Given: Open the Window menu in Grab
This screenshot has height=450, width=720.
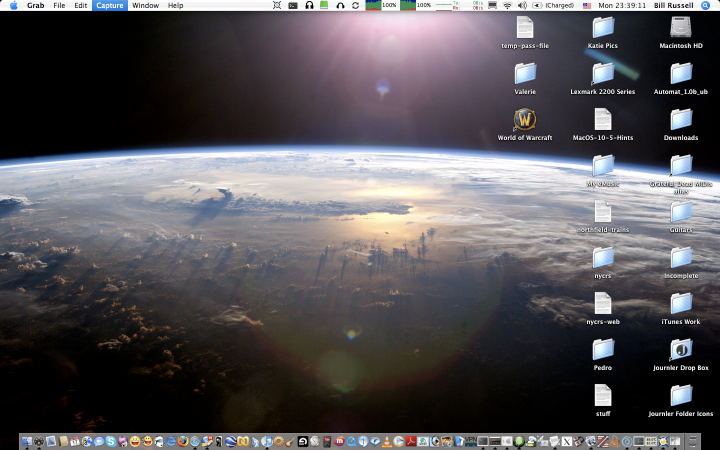Looking at the screenshot, I should [x=145, y=6].
